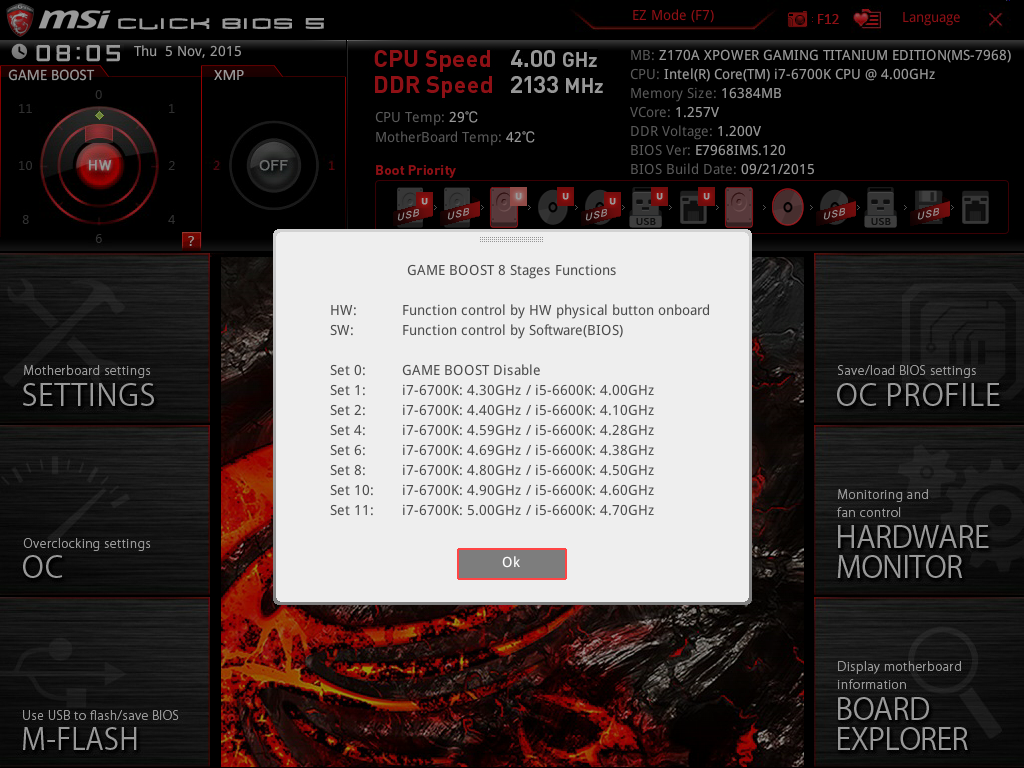The height and width of the screenshot is (768, 1024).
Task: Click the CPU Temp 29°C reading
Action: 426,117
